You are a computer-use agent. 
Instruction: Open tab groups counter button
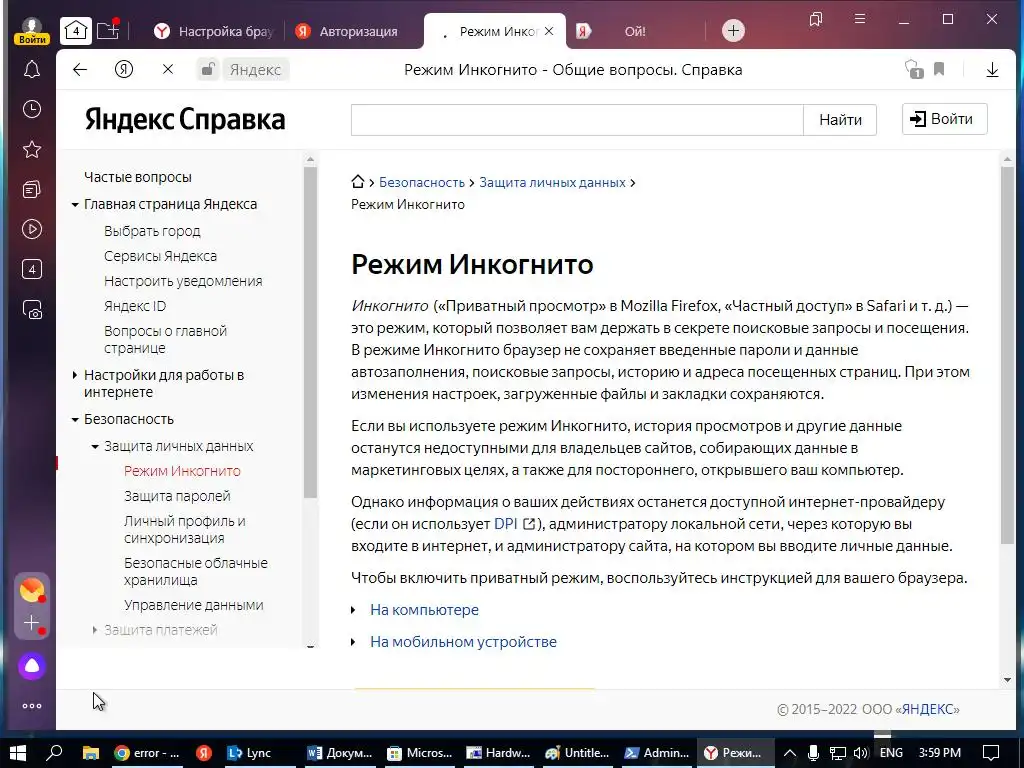[x=76, y=31]
